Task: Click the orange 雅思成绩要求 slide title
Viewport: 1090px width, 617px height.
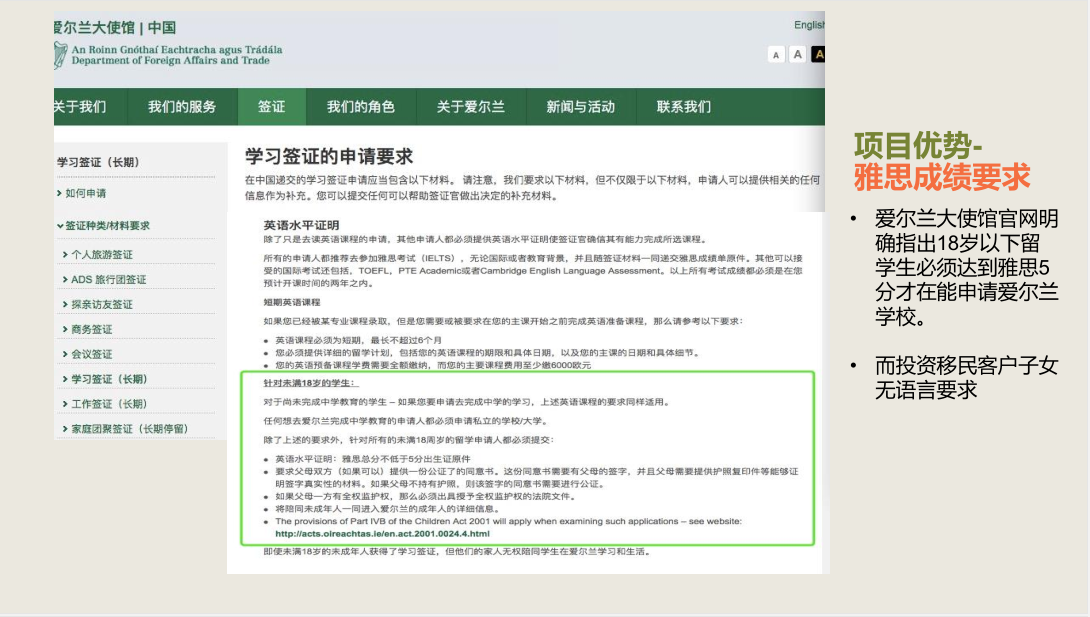Action: [x=942, y=177]
